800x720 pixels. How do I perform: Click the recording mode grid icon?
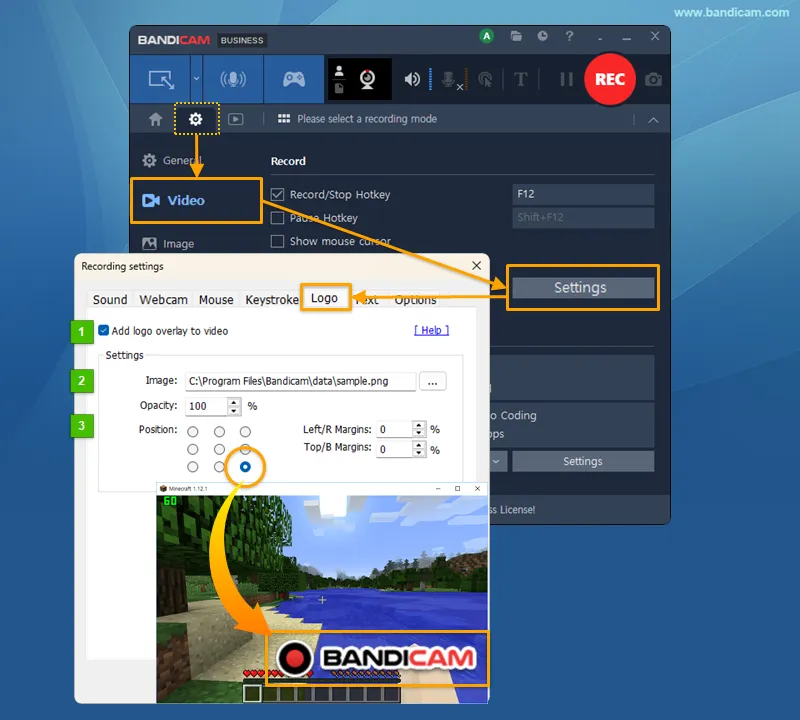click(x=284, y=119)
